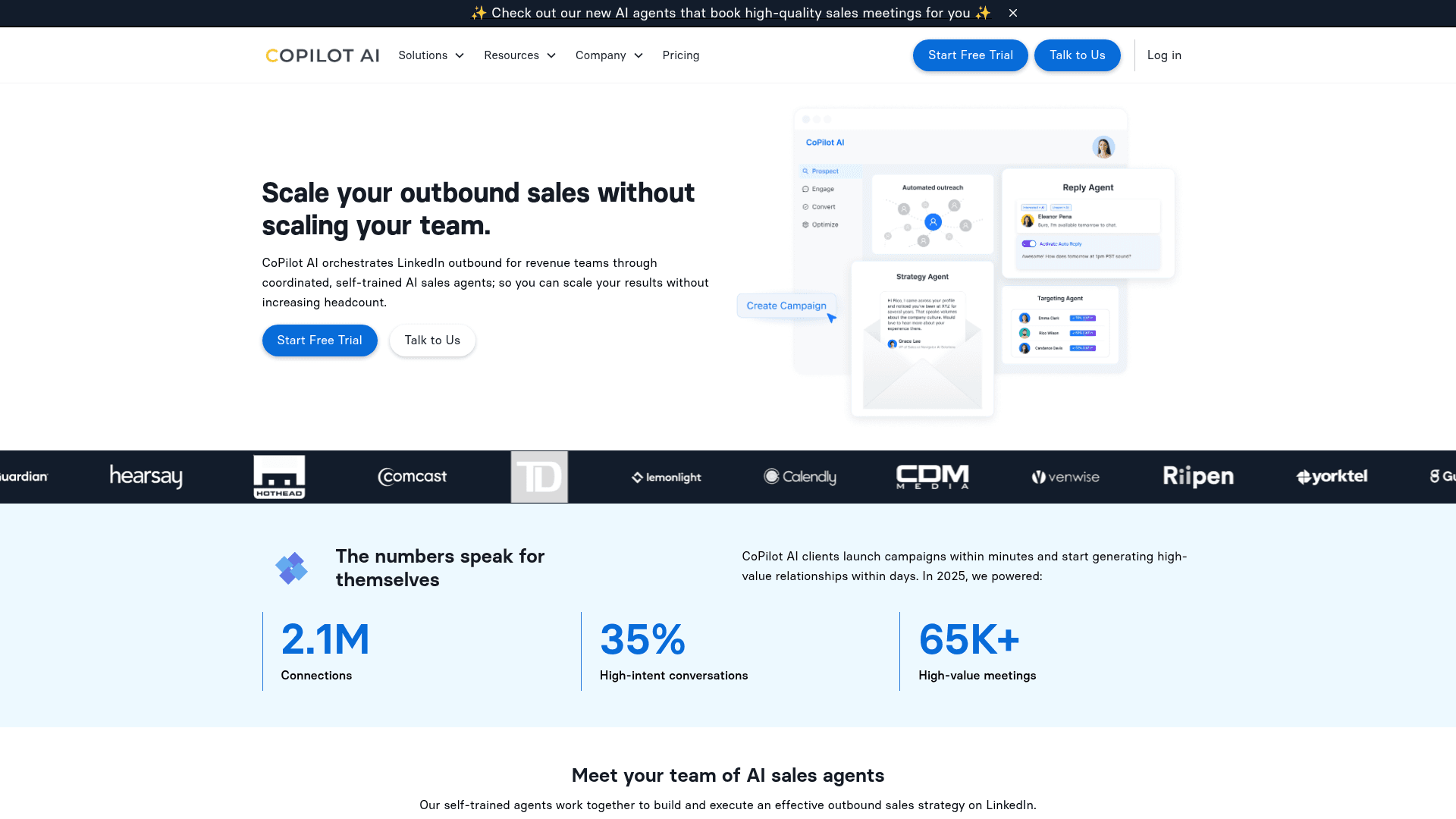Expand the Resources dropdown menu

click(x=520, y=55)
